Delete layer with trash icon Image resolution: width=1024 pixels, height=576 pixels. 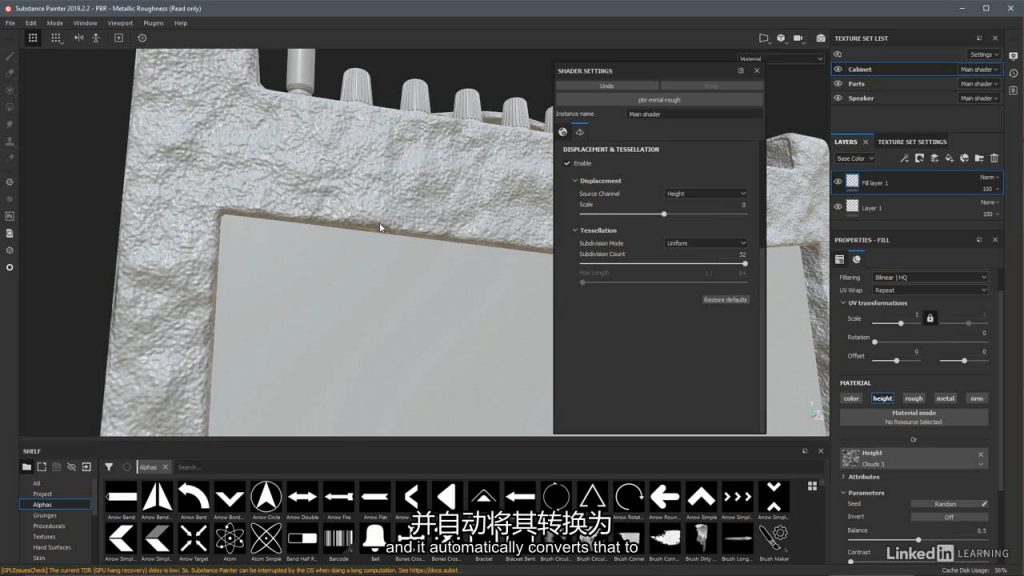995,158
